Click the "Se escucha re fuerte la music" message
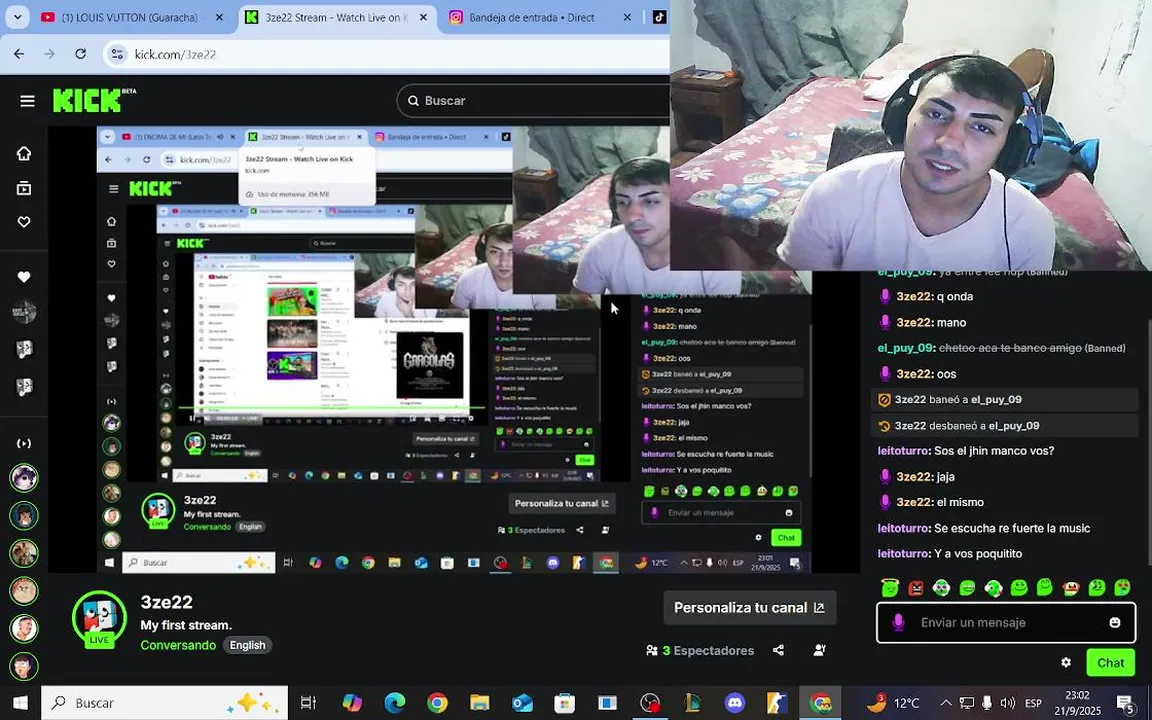 [x=1012, y=528]
